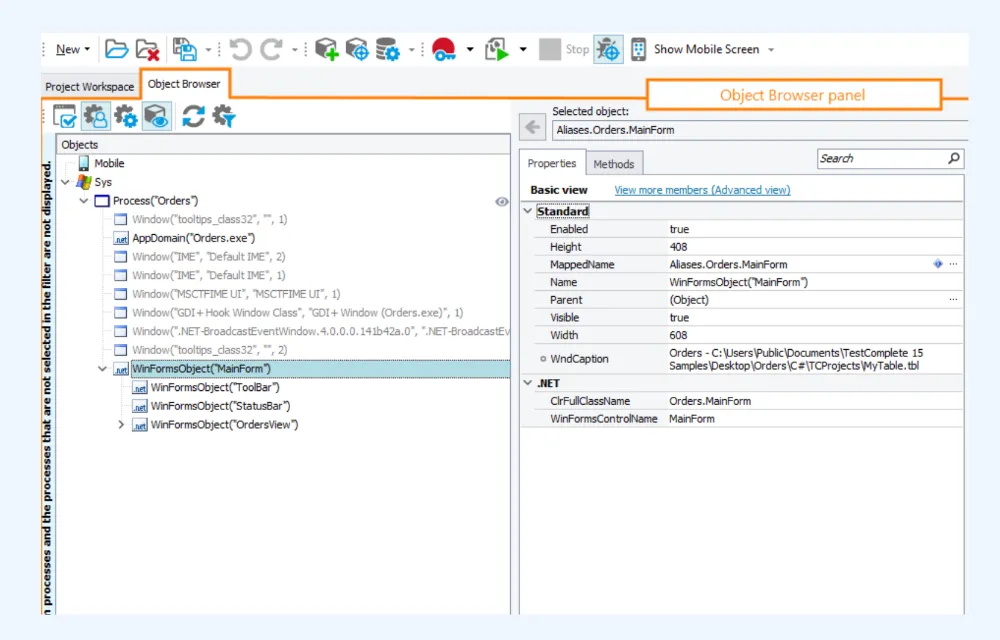The image size is (1000, 640).
Task: Click the Run test icon
Action: click(497, 49)
